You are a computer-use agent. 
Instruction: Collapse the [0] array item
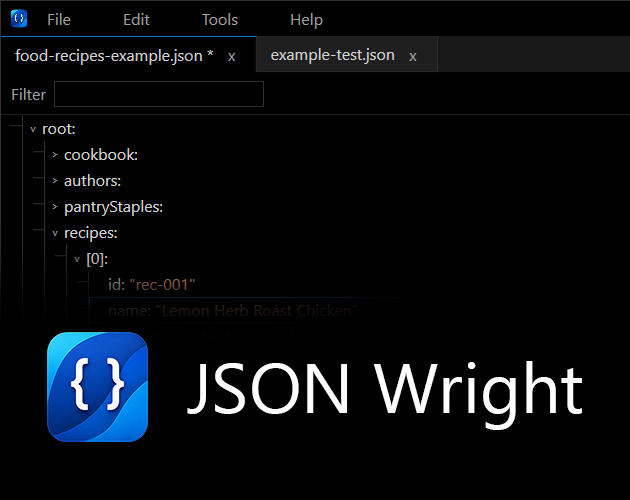click(77, 259)
